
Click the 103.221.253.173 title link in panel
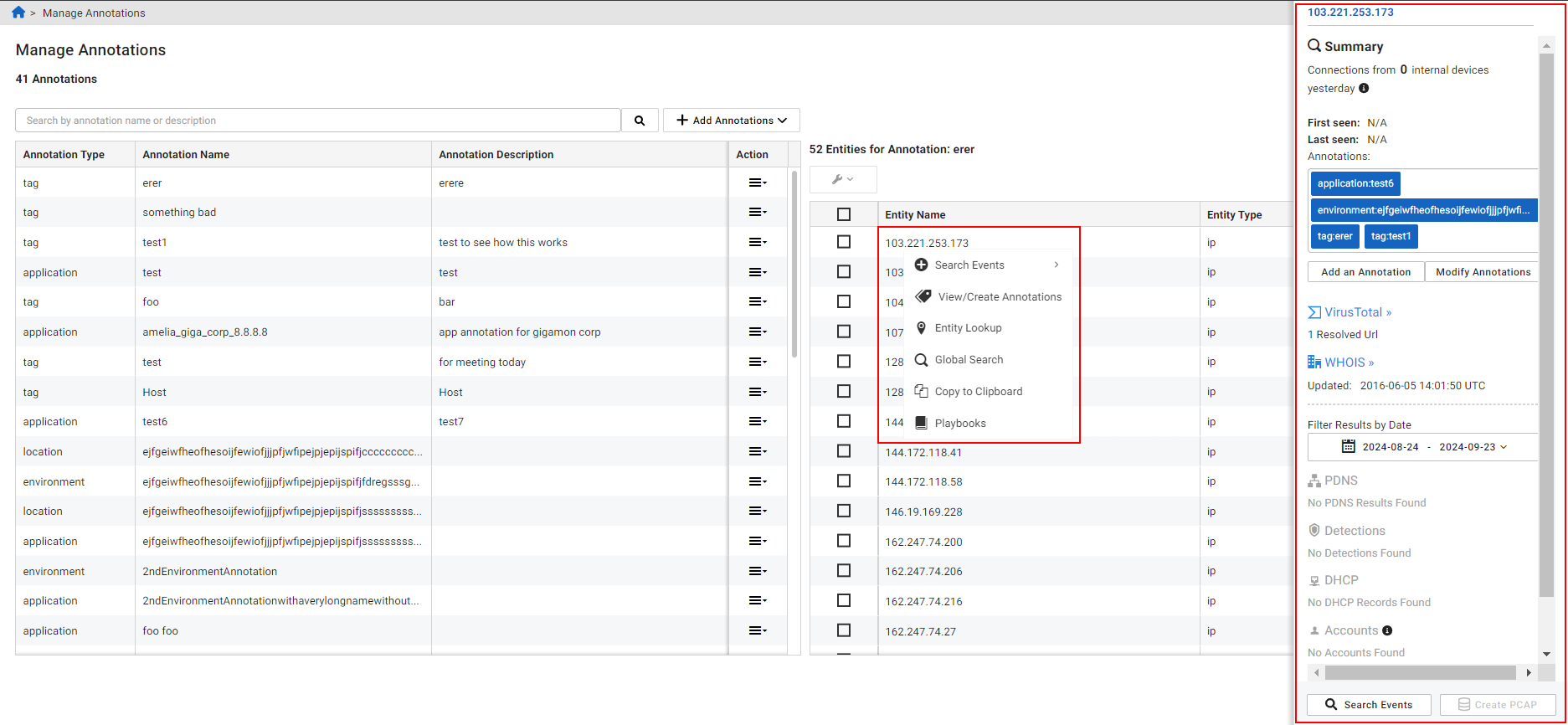[1350, 13]
